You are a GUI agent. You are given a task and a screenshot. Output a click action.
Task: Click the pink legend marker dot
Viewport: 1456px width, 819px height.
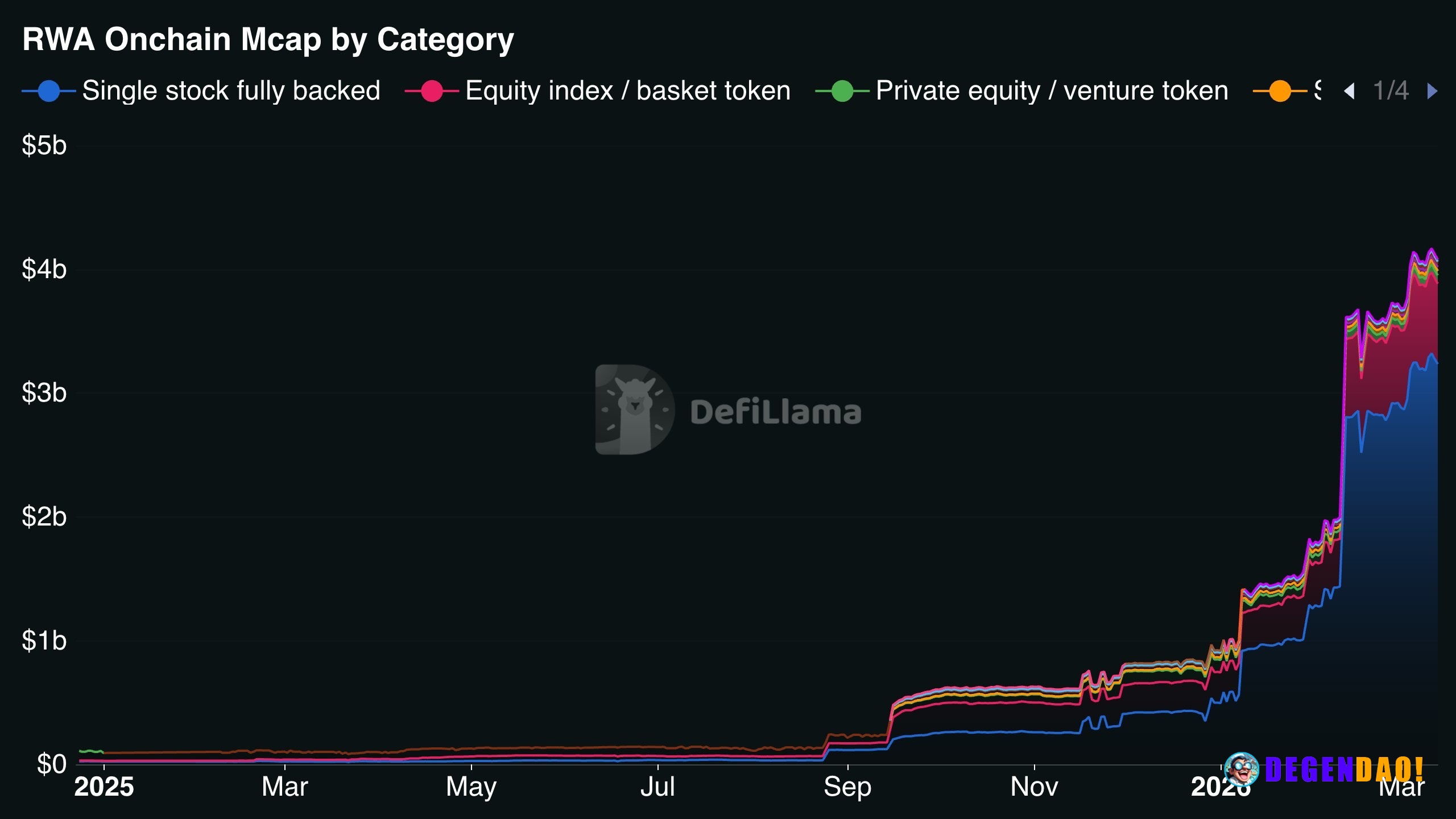(x=432, y=91)
